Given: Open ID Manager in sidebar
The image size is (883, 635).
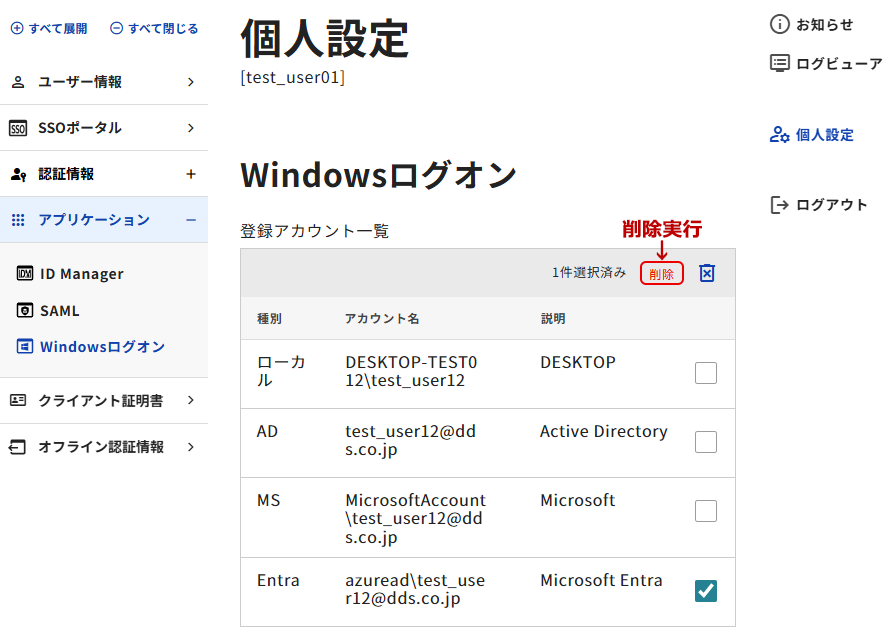Looking at the screenshot, I should 81,274.
